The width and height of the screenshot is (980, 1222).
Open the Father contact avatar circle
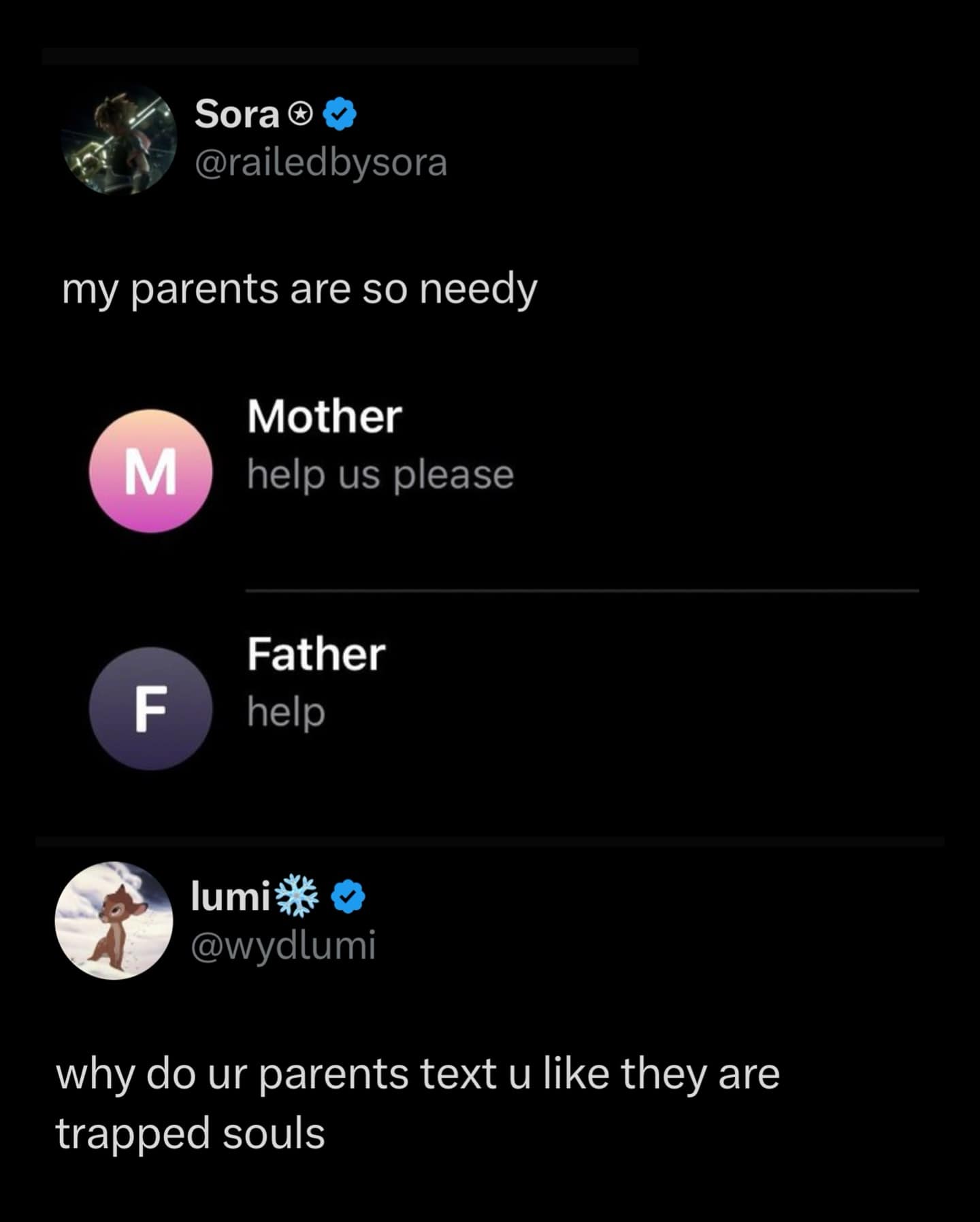click(151, 708)
